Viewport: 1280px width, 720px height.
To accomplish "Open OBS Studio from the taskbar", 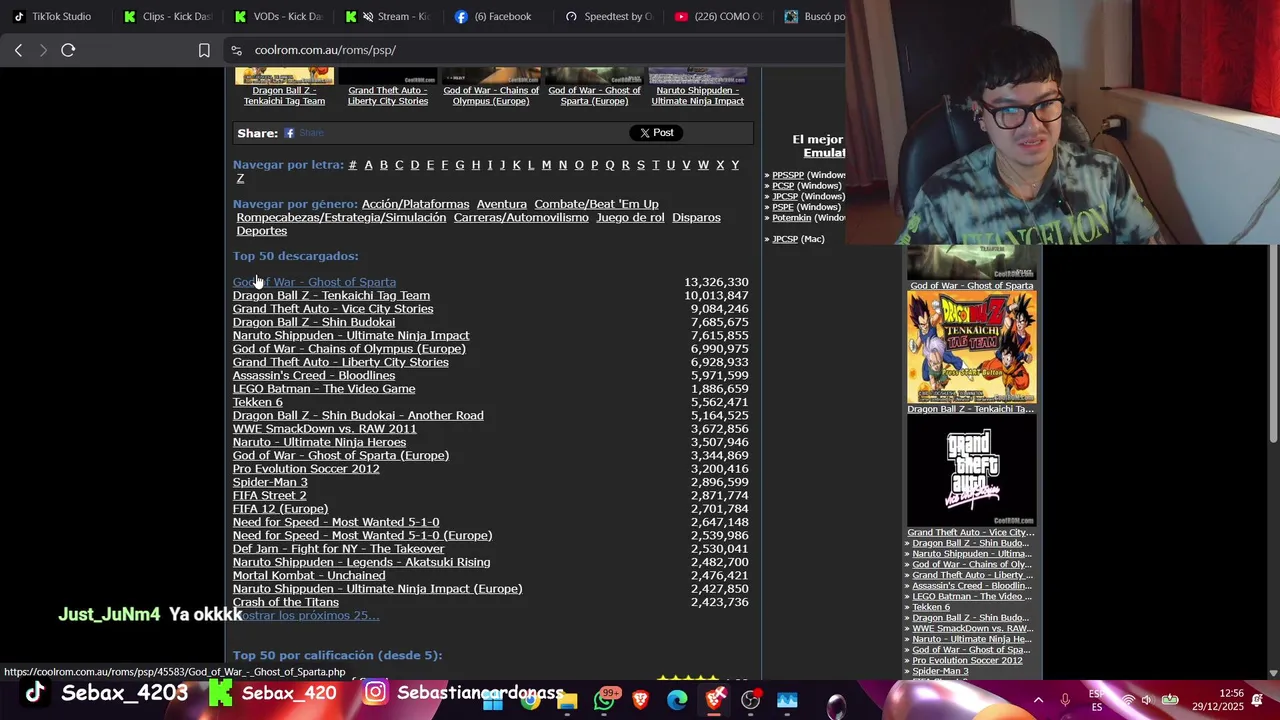I will coord(751,700).
